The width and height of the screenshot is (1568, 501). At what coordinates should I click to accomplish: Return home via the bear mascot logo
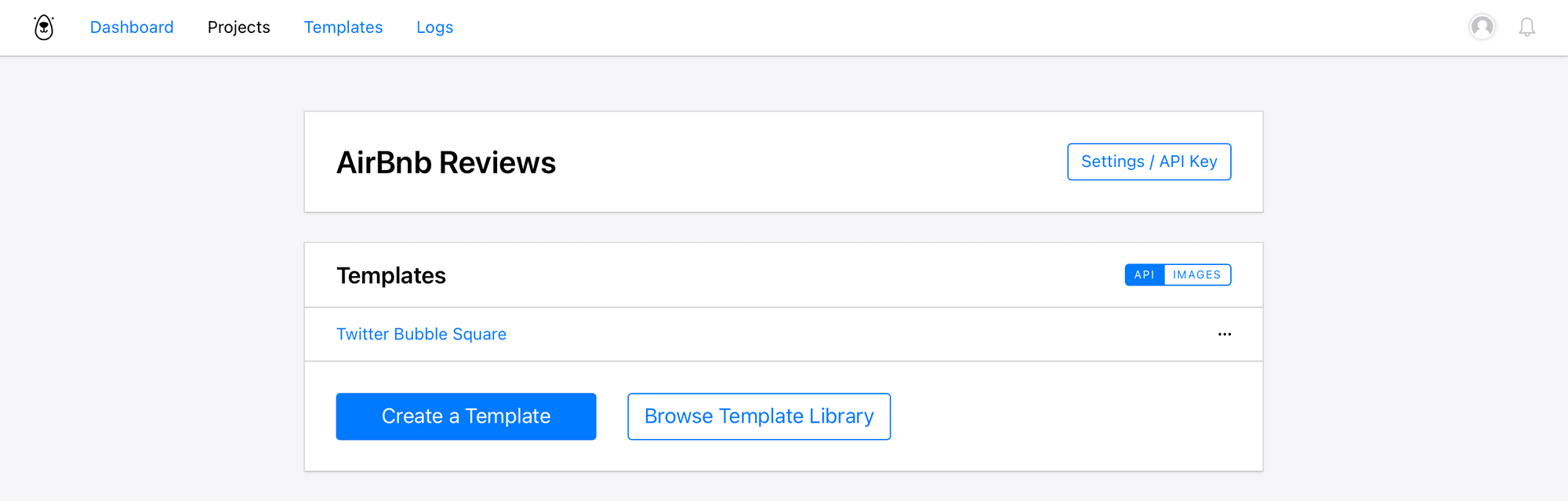coord(44,27)
